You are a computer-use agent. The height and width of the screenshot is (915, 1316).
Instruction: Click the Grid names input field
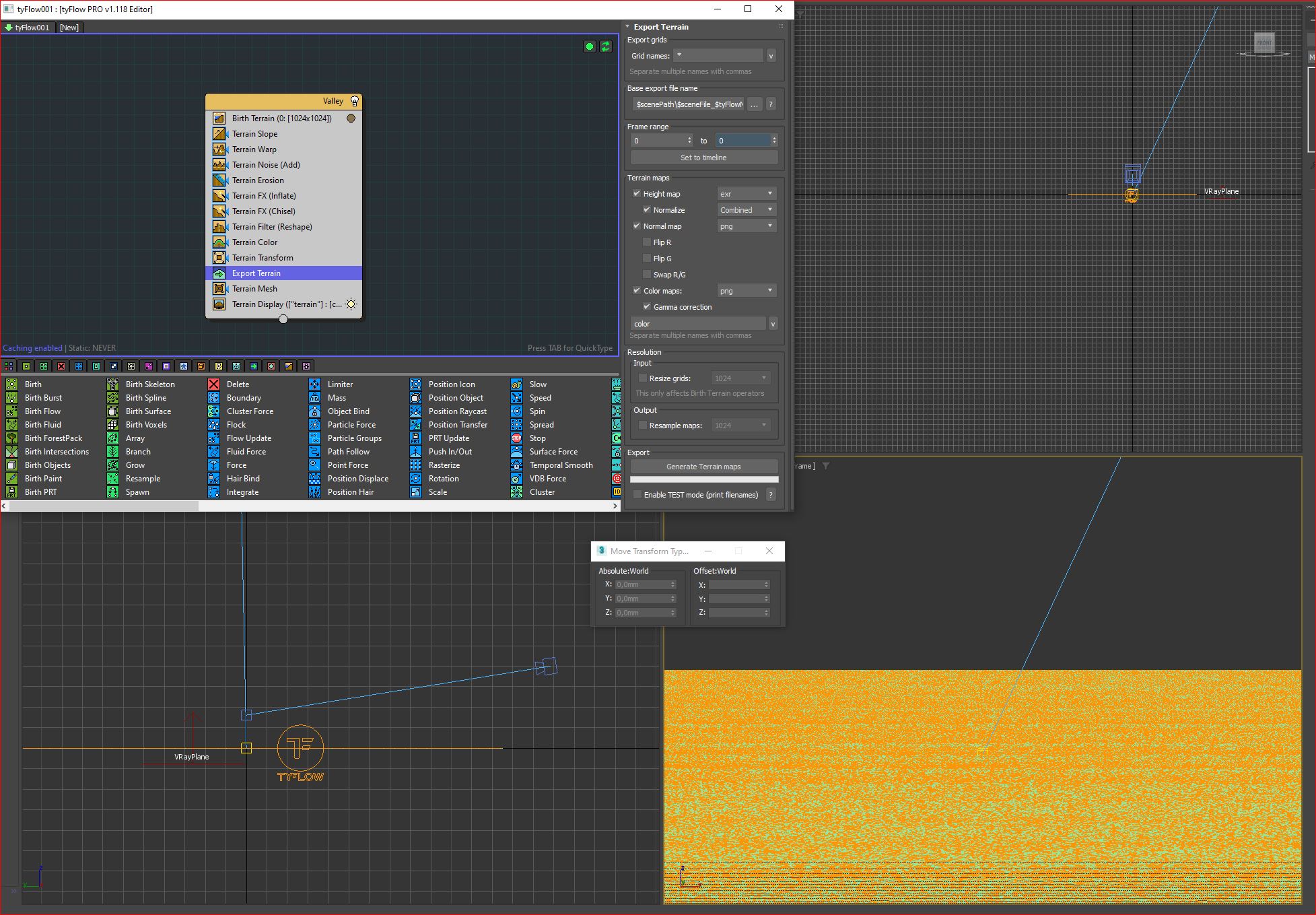click(x=719, y=56)
